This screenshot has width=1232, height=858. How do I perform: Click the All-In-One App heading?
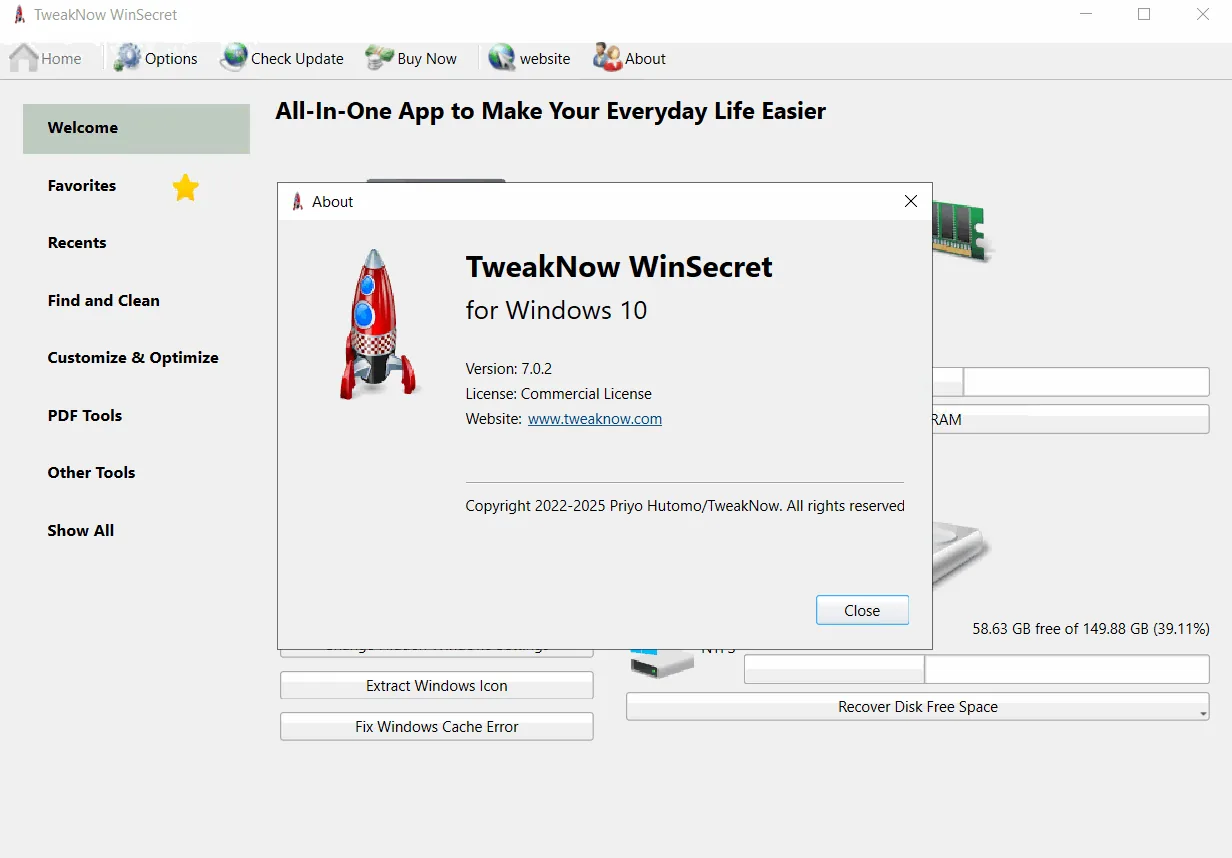(x=551, y=111)
